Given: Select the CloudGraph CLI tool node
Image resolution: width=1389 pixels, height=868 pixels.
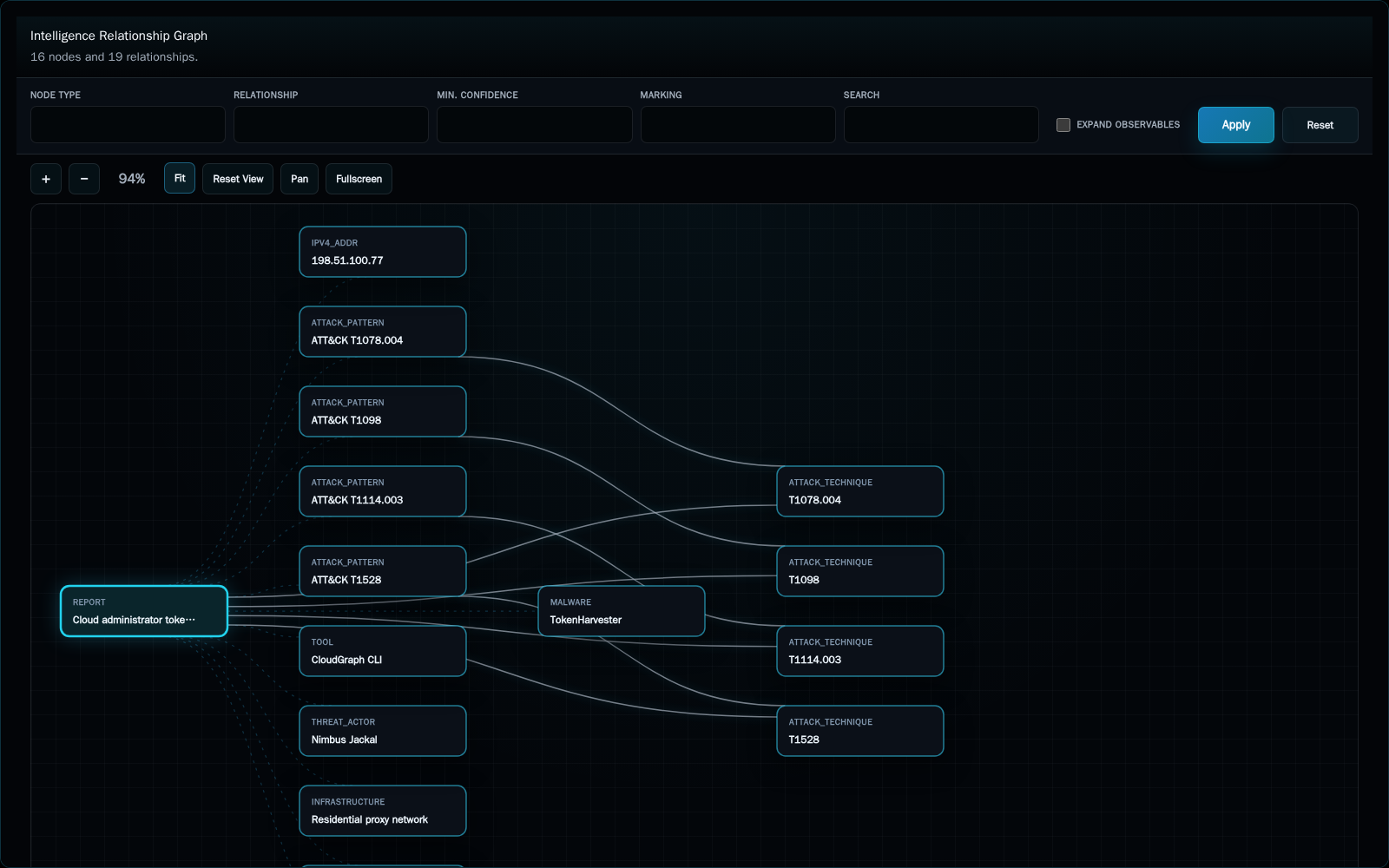Looking at the screenshot, I should click(x=383, y=651).
